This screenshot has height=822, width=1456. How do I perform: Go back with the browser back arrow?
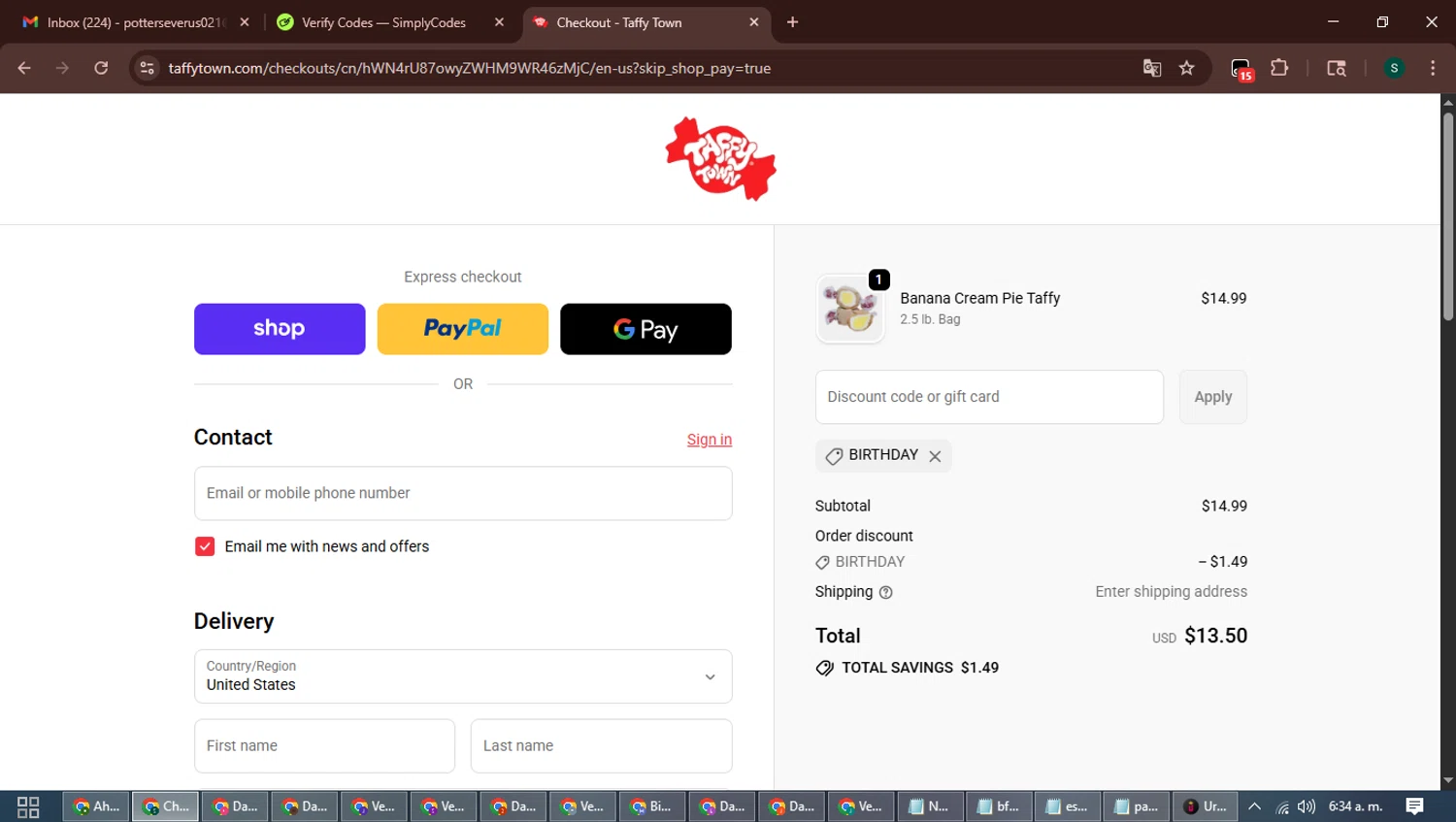pyautogui.click(x=24, y=68)
